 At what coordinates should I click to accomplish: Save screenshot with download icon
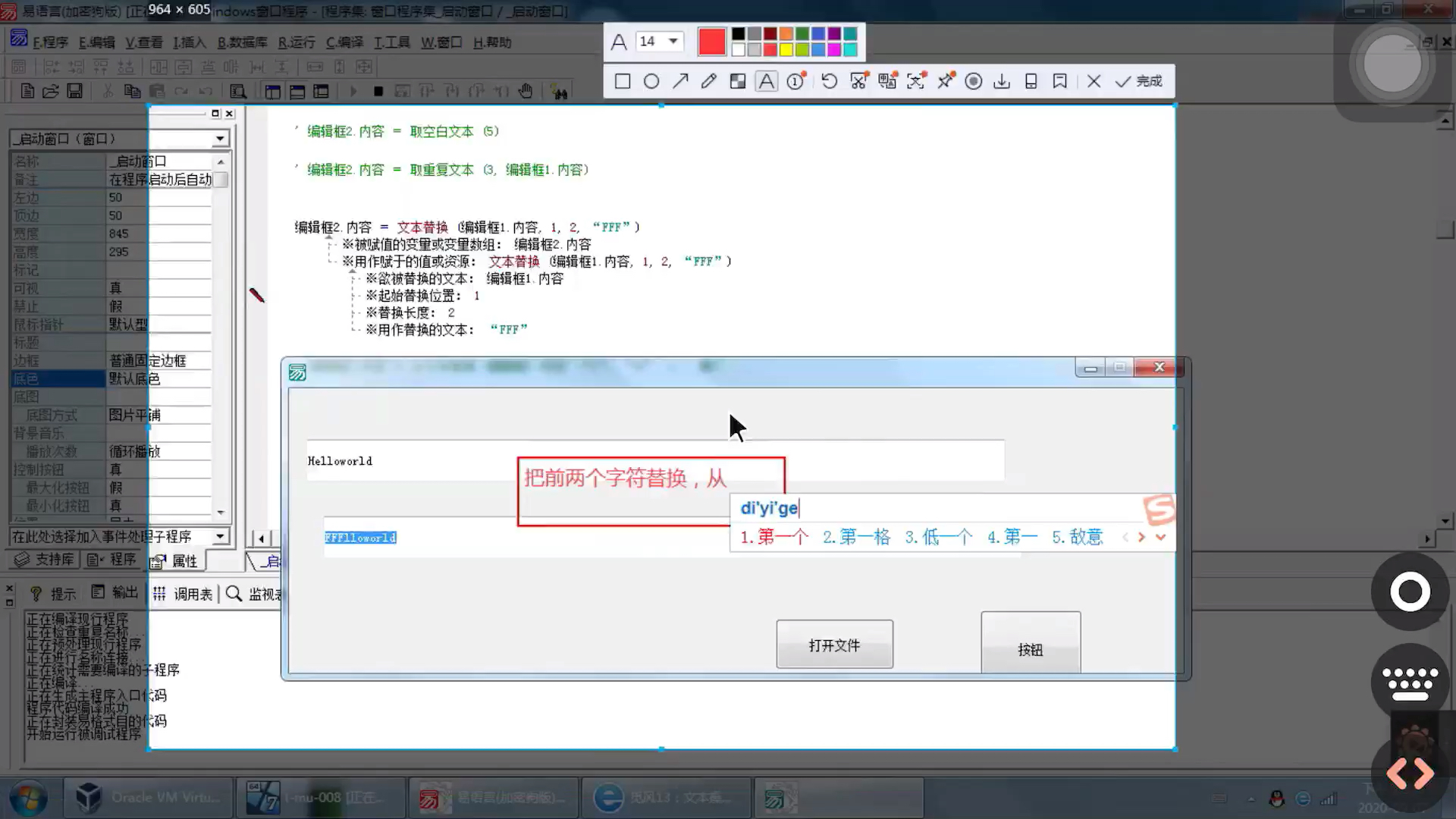click(1002, 81)
